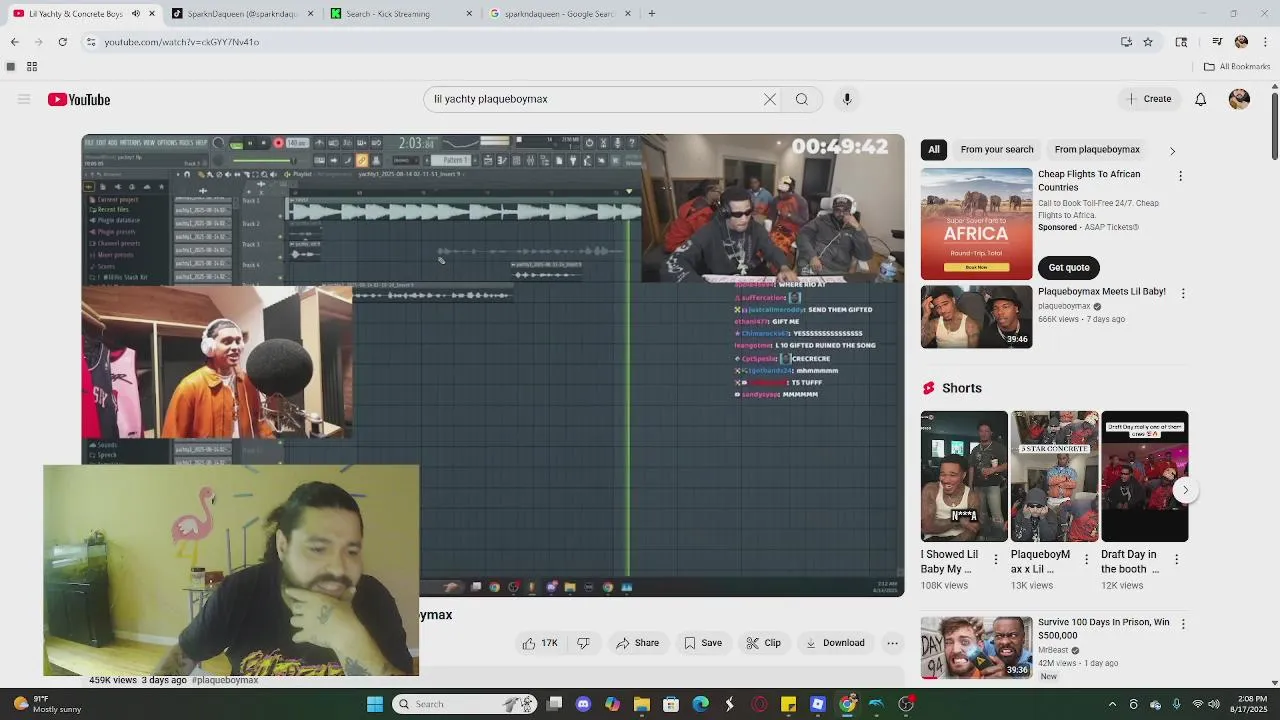Open the 5 Star Concrete short
The width and height of the screenshot is (1280, 720).
[1054, 476]
